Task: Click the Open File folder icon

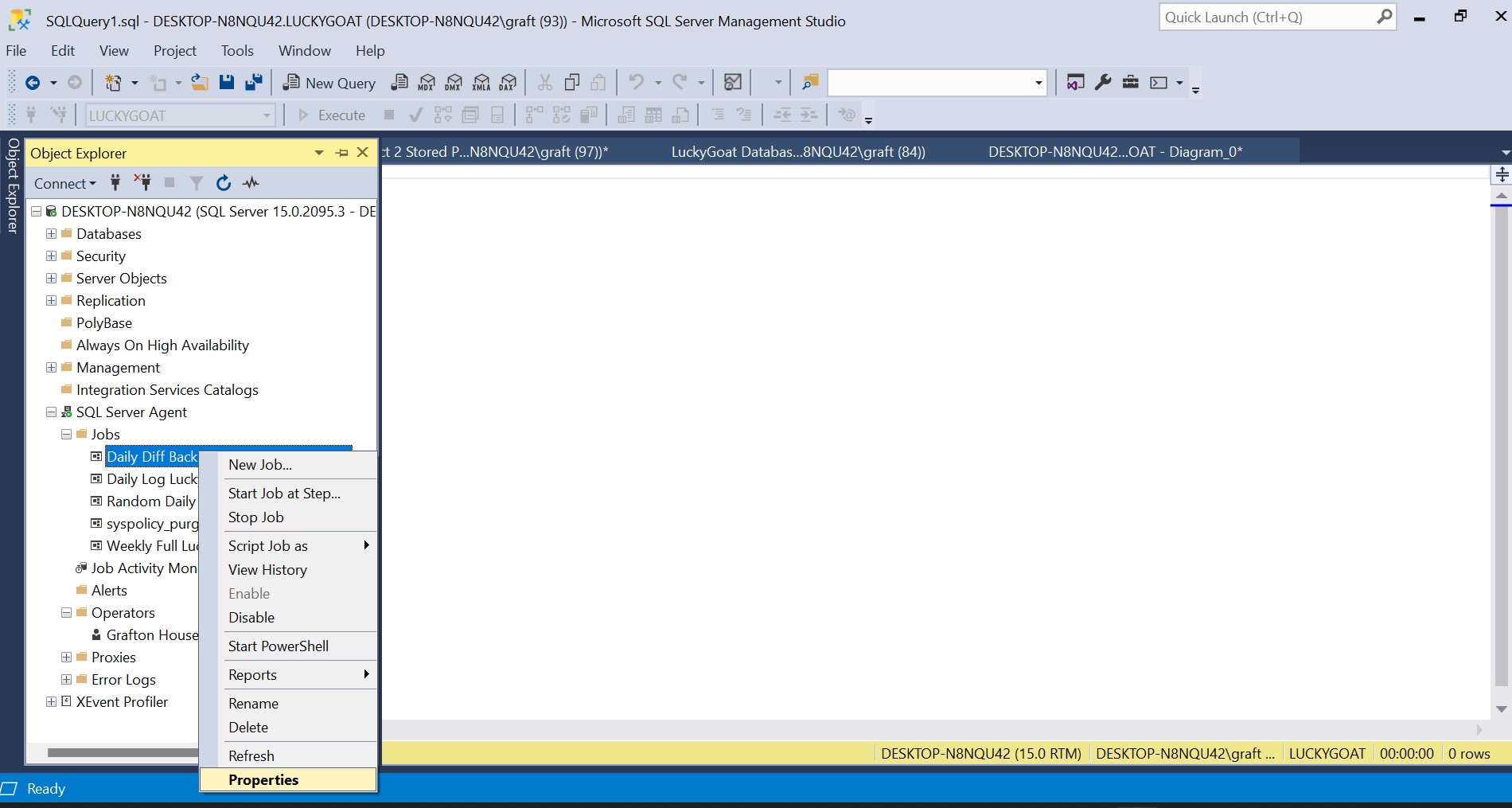Action: pos(200,83)
